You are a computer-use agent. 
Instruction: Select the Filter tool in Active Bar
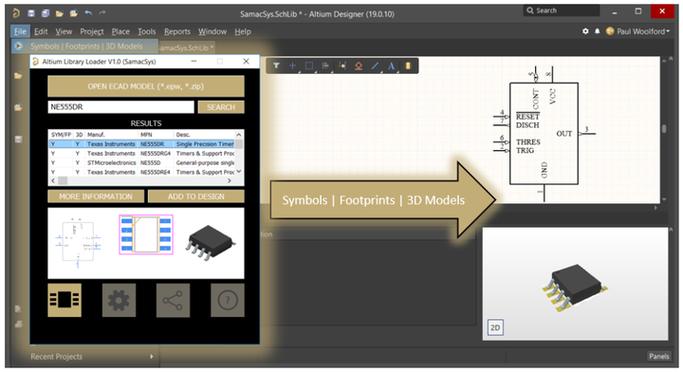276,66
